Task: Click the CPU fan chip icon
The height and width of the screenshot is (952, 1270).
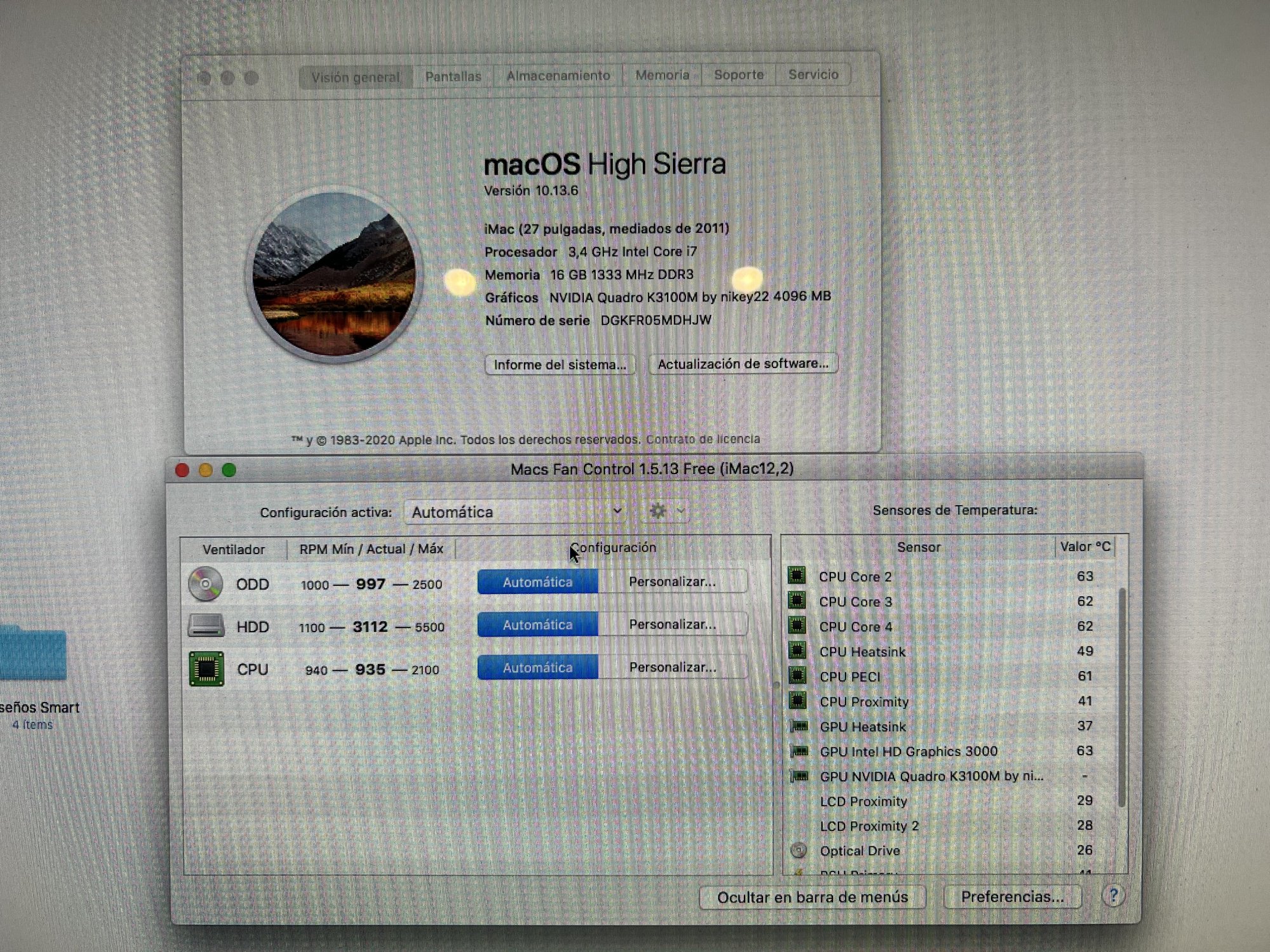Action: 206,669
